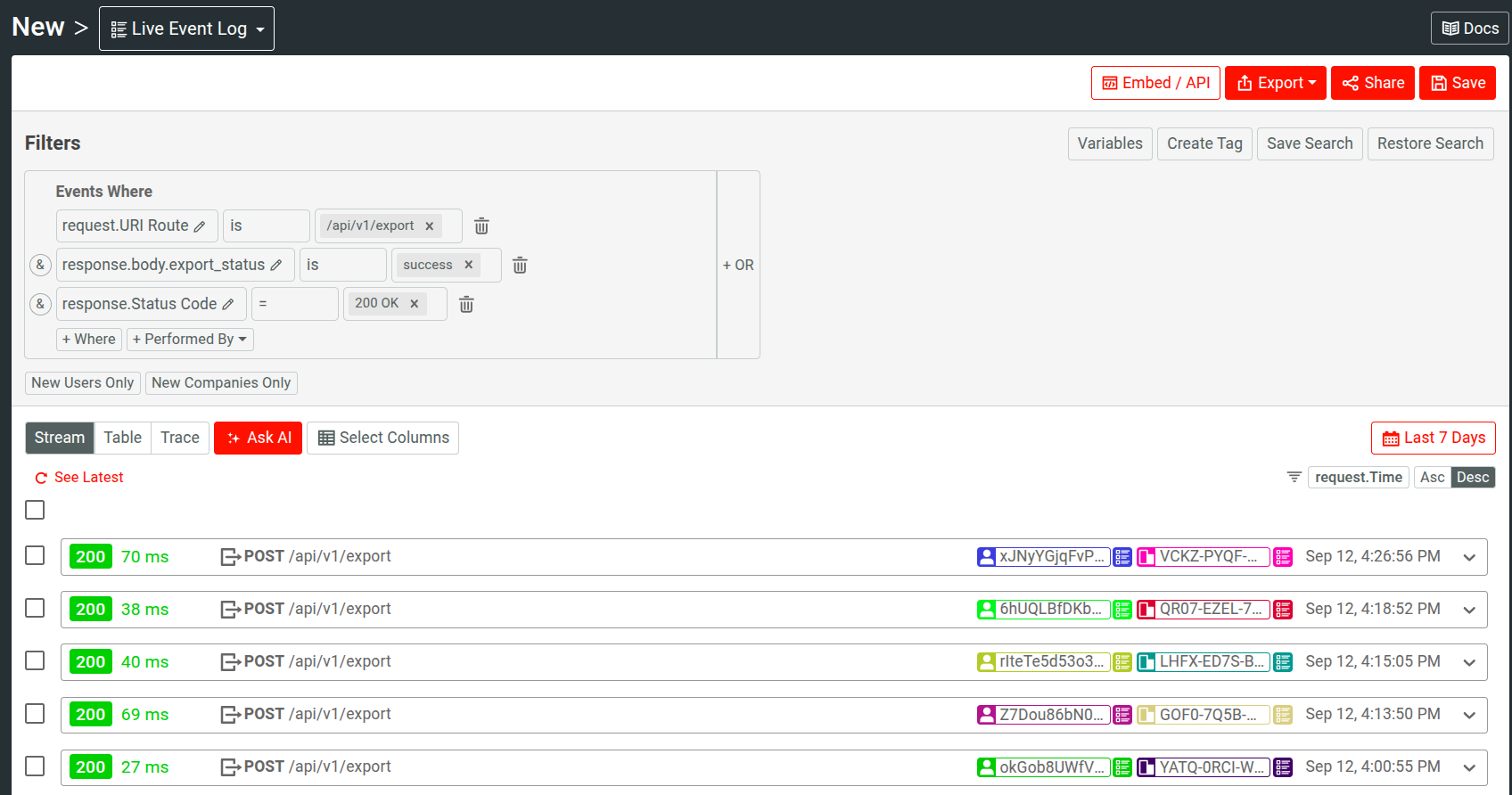Image resolution: width=1512 pixels, height=795 pixels.
Task: Remove the /api/v1/export filter value
Action: point(429,225)
